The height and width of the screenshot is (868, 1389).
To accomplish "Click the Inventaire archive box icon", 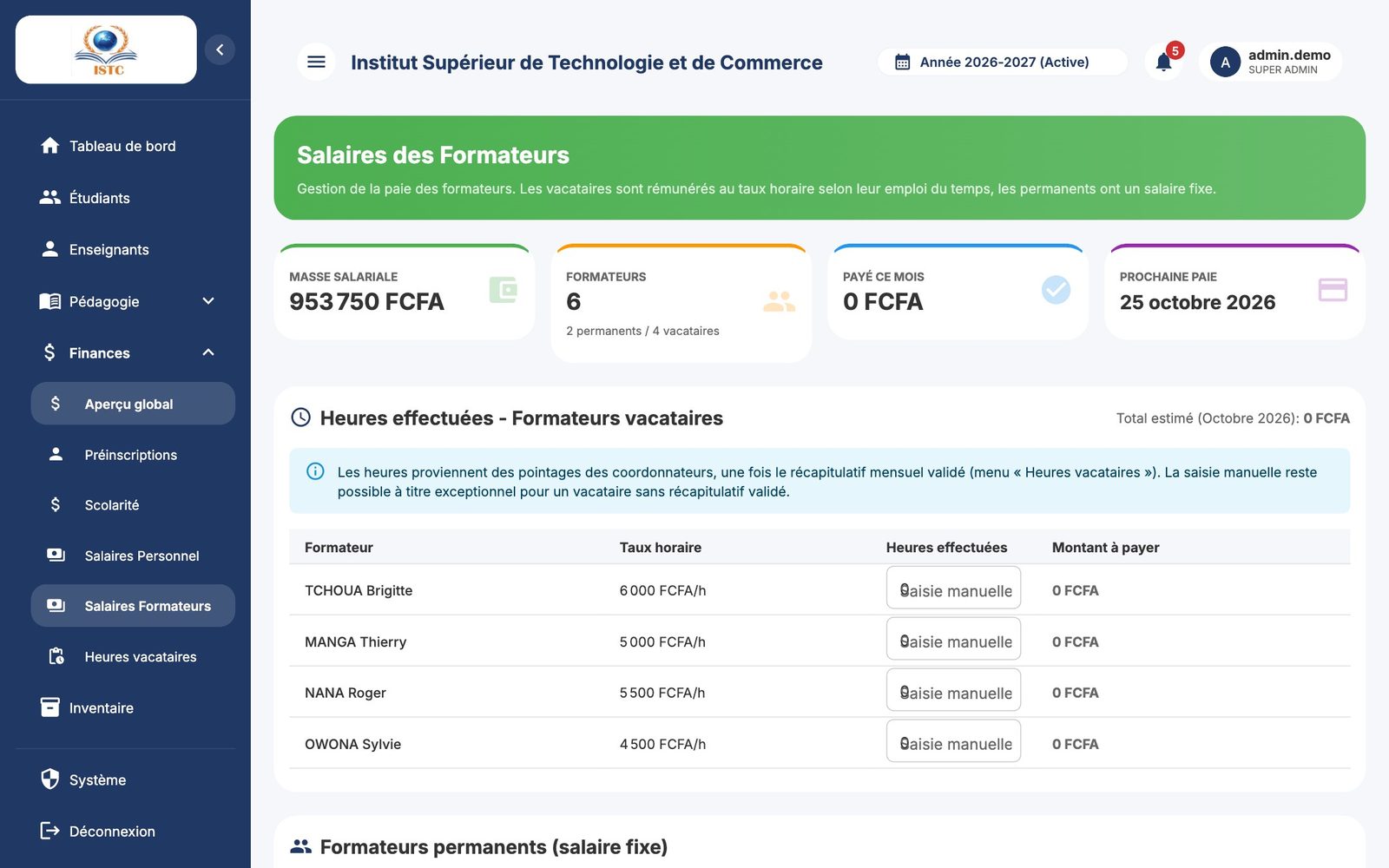I will tap(50, 707).
